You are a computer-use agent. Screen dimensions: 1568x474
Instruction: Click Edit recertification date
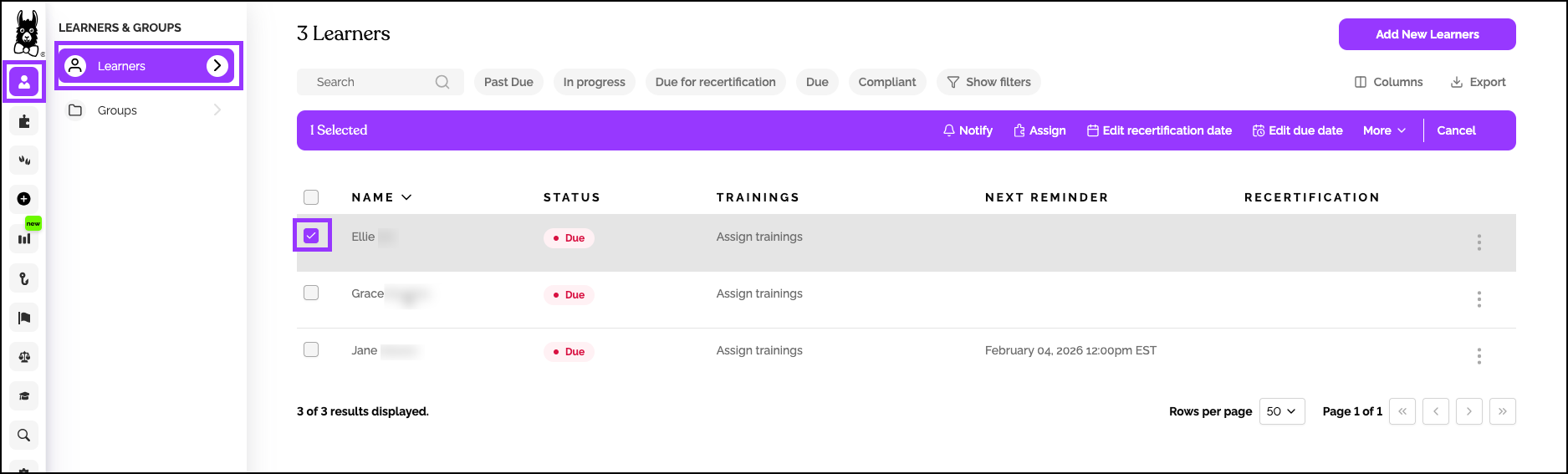pos(1159,130)
